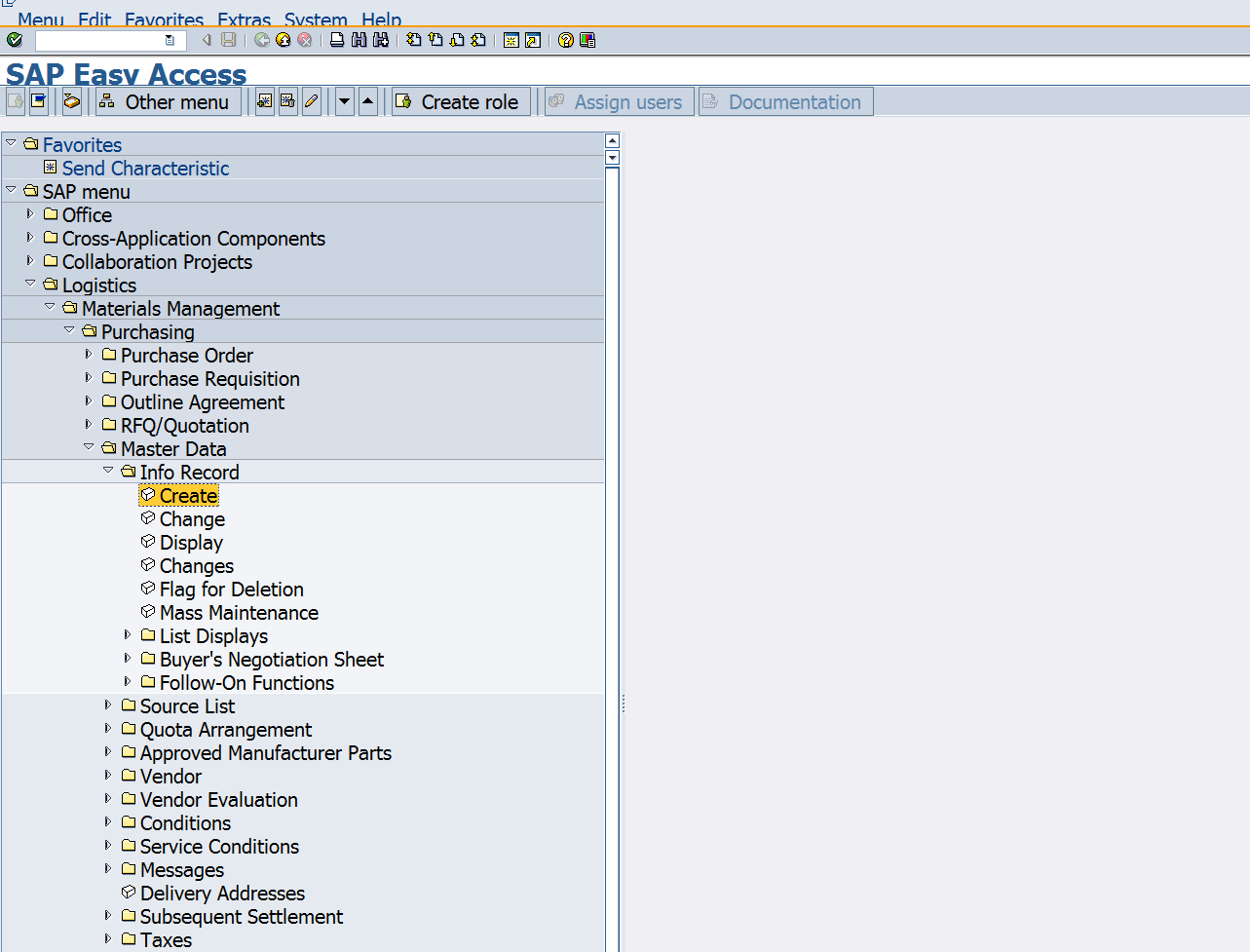Click the Add to Favorites icon
The height and width of the screenshot is (952, 1250).
[265, 101]
